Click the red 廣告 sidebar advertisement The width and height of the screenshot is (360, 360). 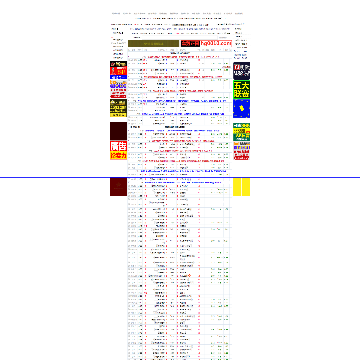pyautogui.click(x=118, y=150)
